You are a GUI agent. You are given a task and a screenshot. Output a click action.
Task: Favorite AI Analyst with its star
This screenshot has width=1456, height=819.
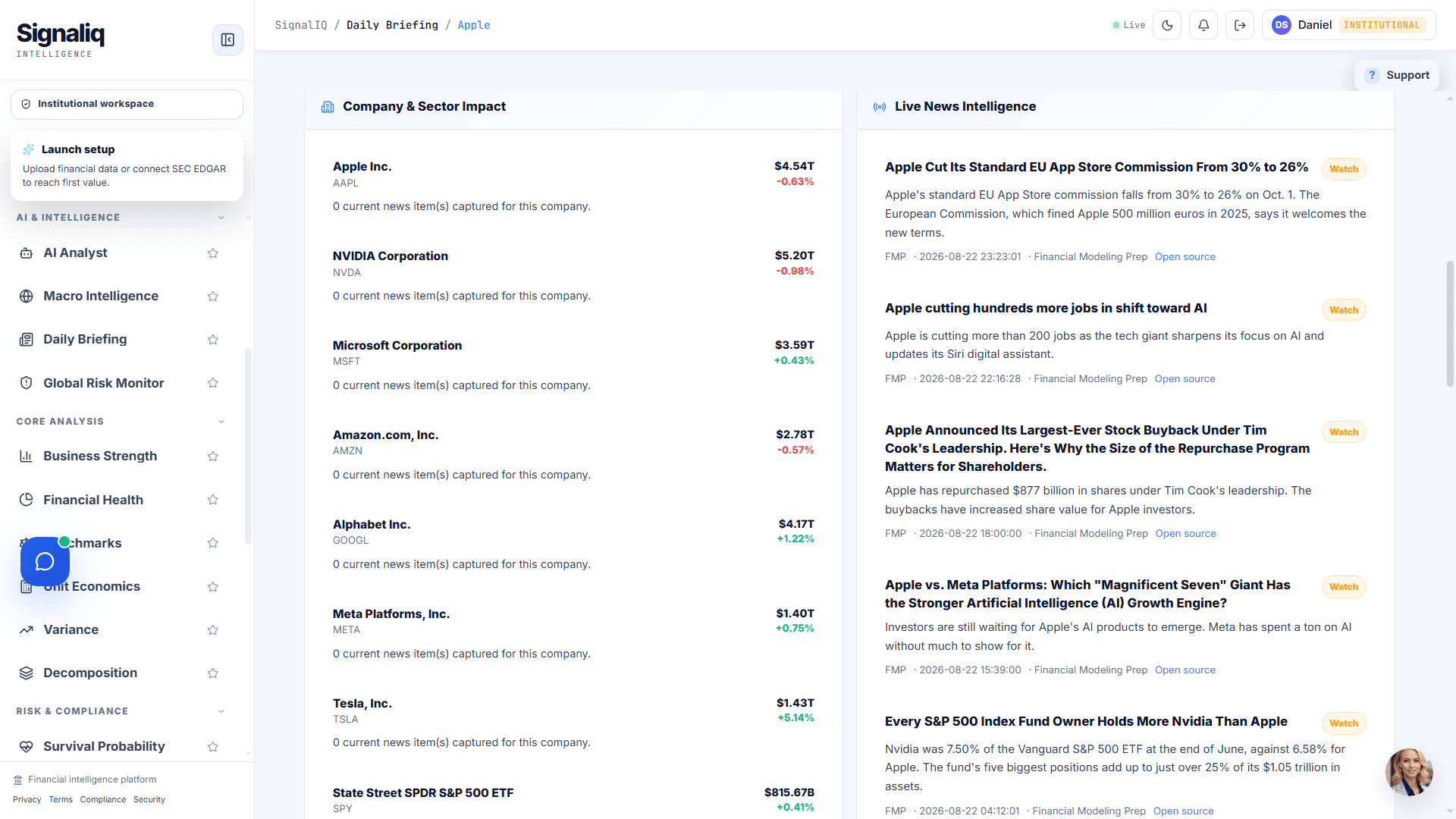tap(213, 253)
